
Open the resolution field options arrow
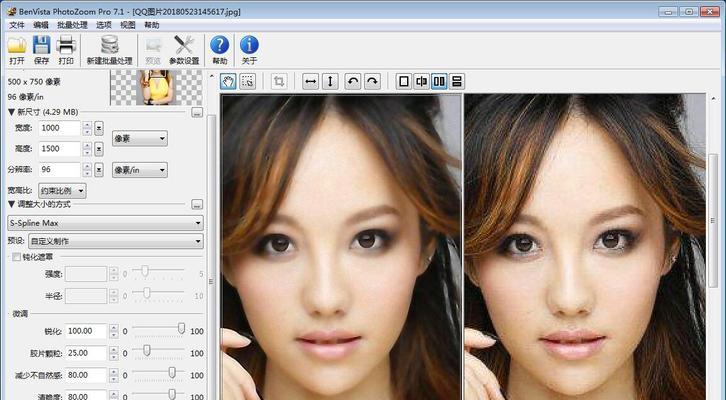pyautogui.click(x=99, y=170)
